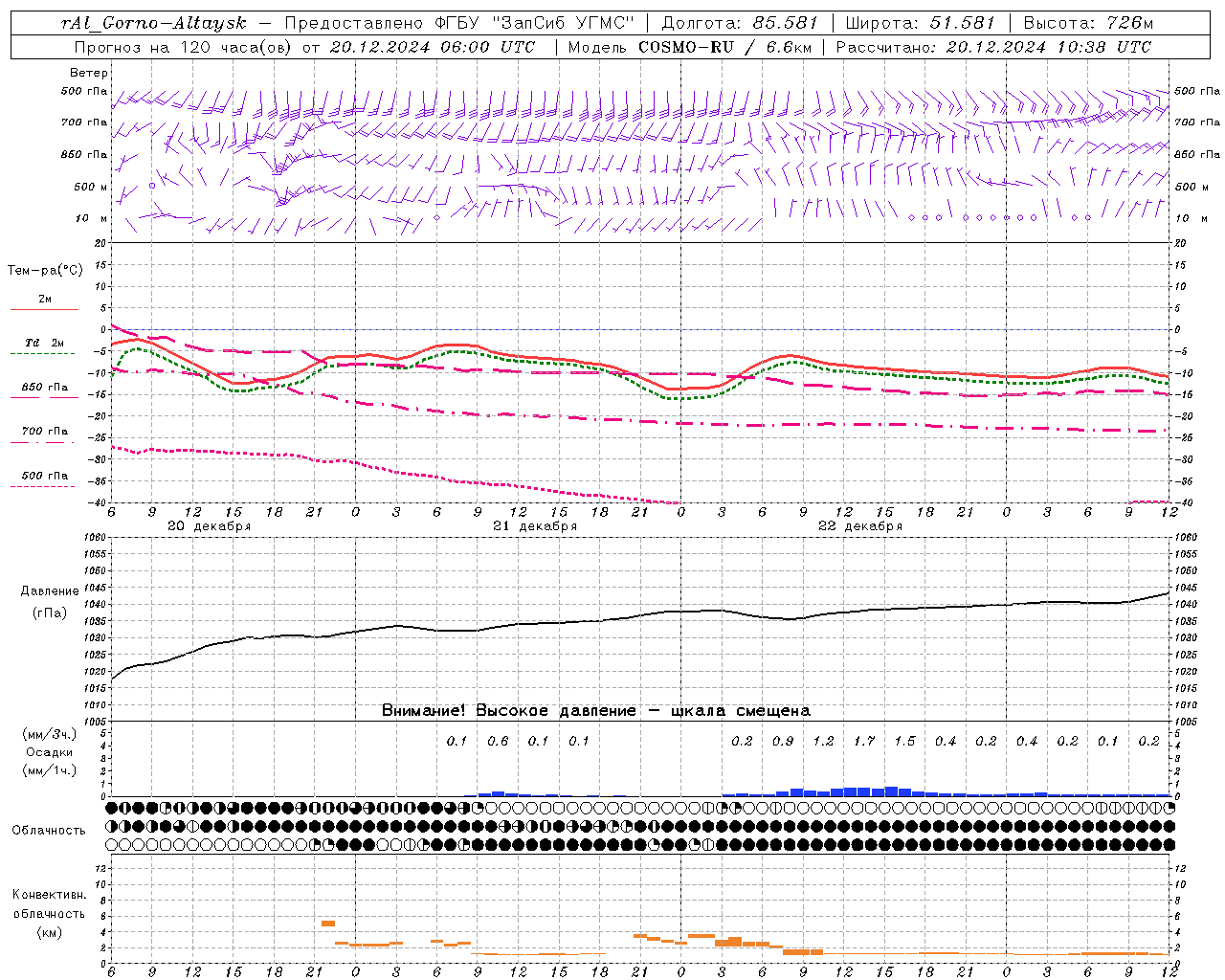Click the date label 21 декабря
The image size is (1225, 980).
click(535, 526)
